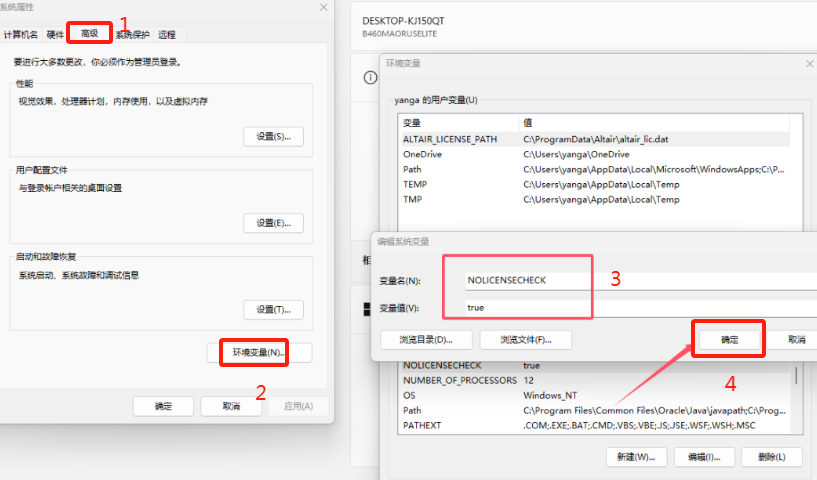Viewport: 817px width, 480px height.
Task: Select system Path row with Oracle Java path
Action: point(595,411)
